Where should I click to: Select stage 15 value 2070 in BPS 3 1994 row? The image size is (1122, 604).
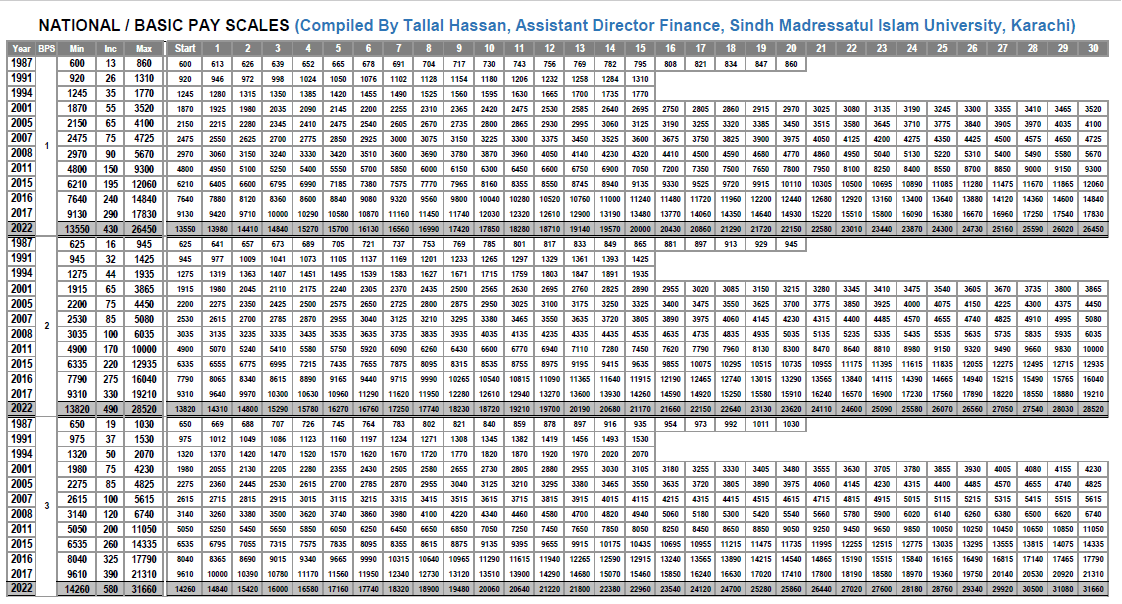click(640, 454)
